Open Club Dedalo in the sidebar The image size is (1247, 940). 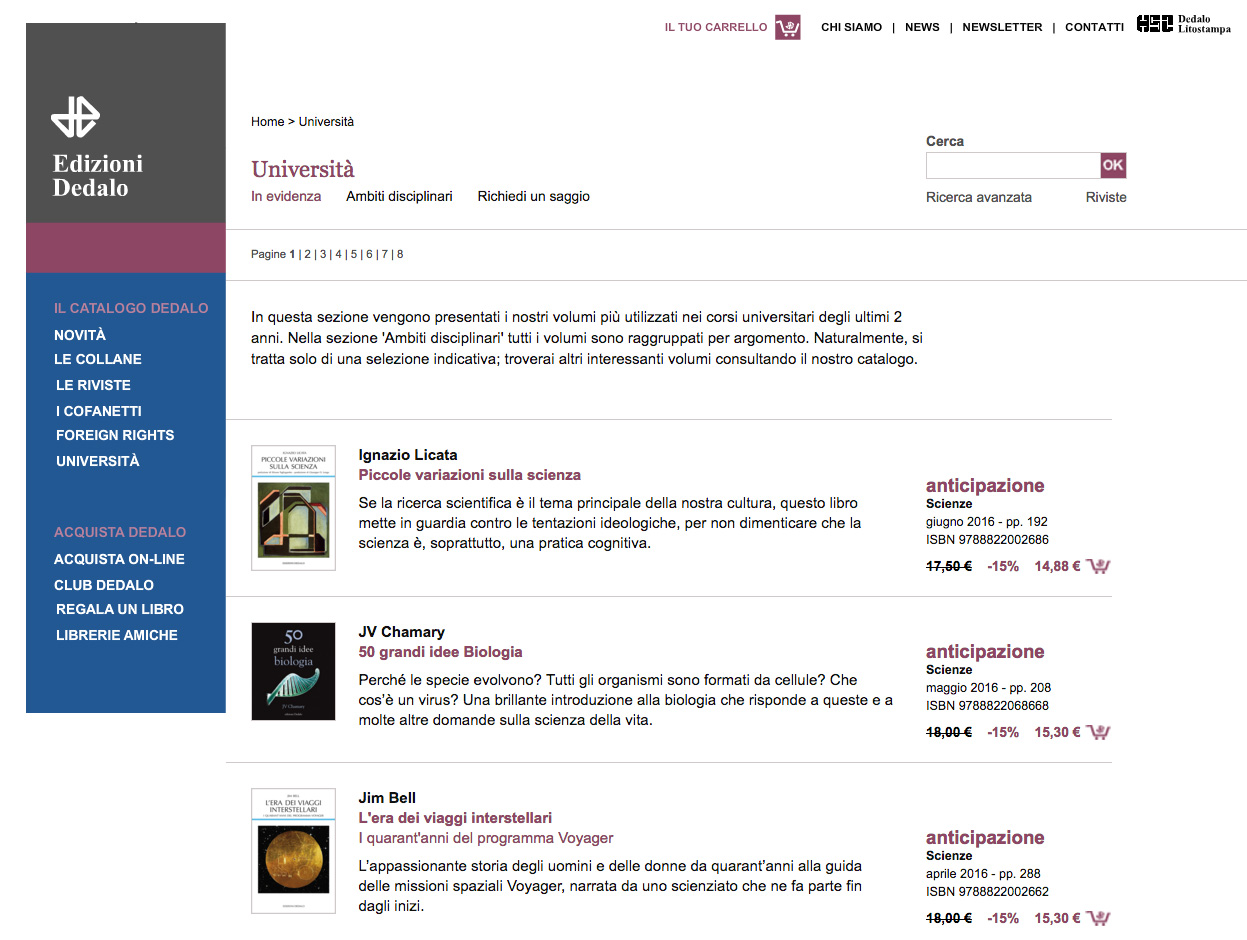(x=104, y=585)
